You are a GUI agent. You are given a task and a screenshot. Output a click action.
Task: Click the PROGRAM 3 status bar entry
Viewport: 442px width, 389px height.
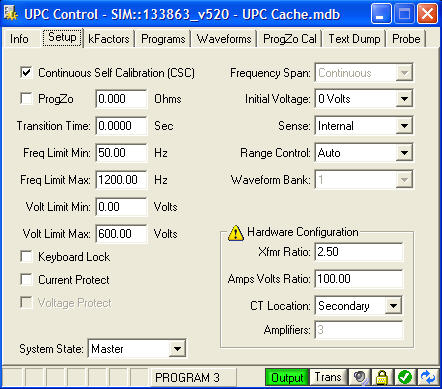coord(194,377)
